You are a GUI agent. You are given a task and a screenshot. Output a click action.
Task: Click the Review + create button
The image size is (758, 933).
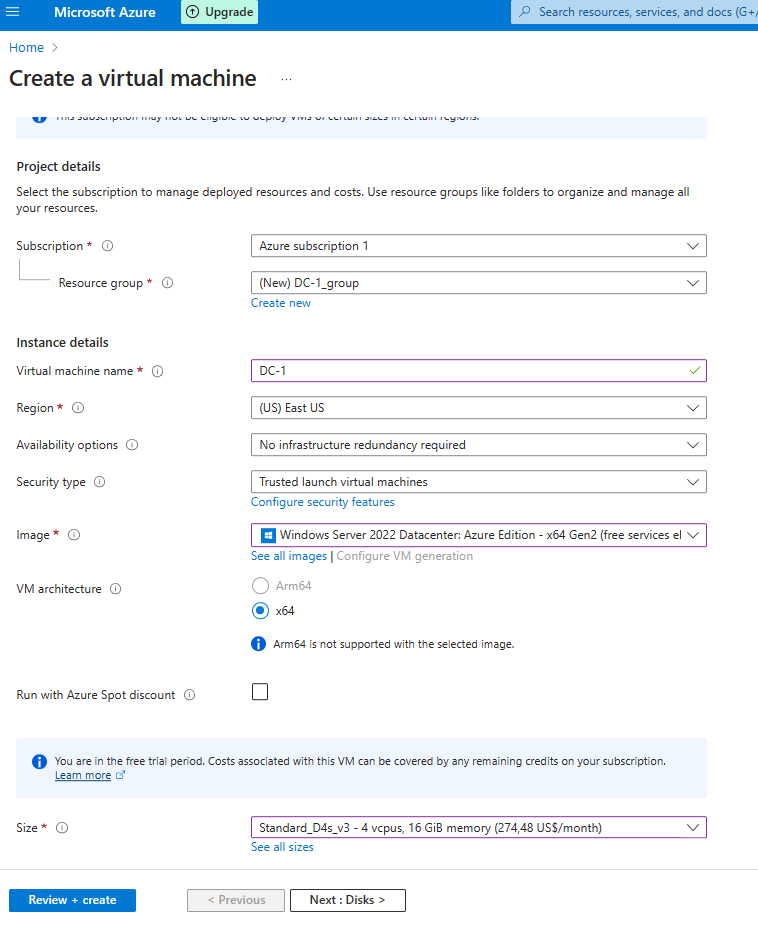[72, 900]
